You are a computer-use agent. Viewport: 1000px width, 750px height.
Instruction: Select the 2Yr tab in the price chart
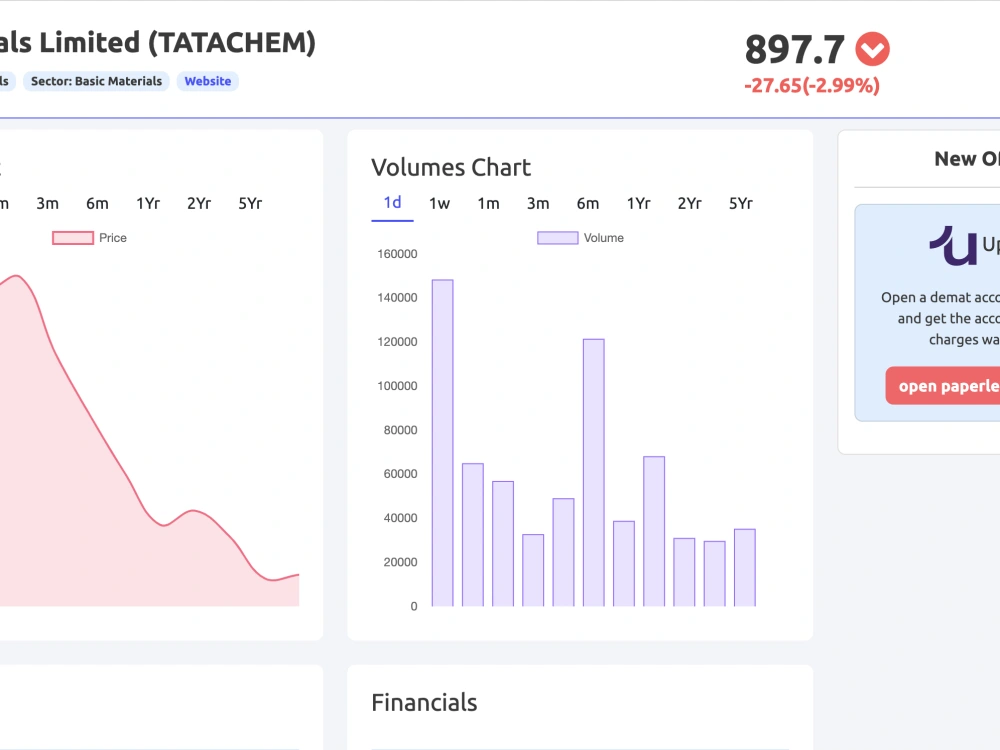(199, 203)
